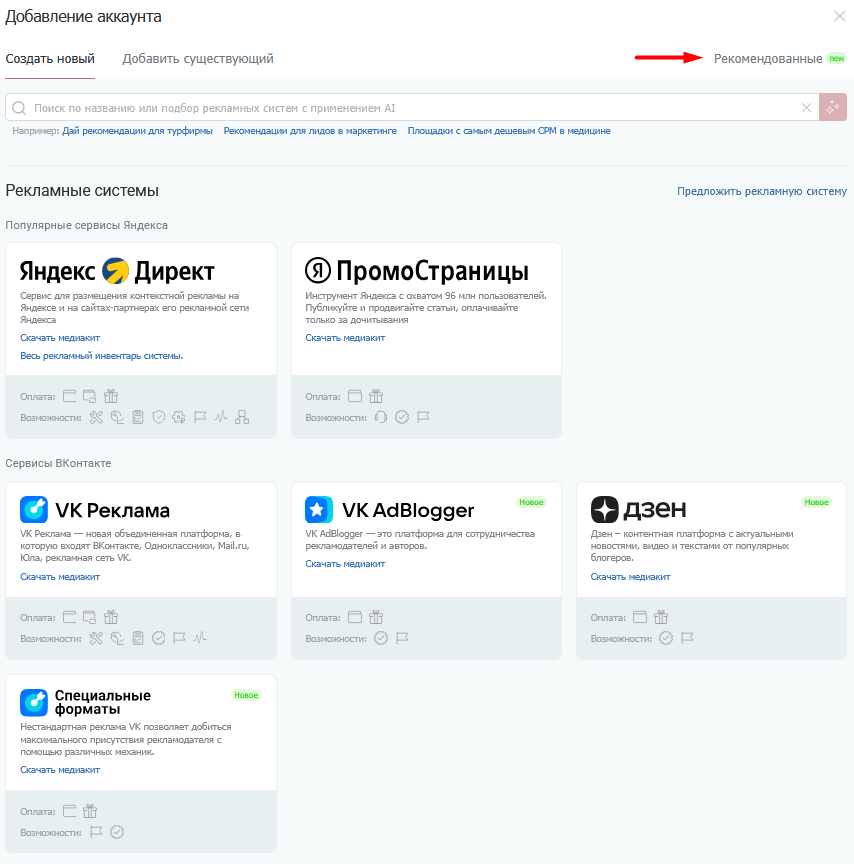This screenshot has width=854, height=864.
Task: Click example Площадки с самым дешевым CPM
Action: coord(509,131)
